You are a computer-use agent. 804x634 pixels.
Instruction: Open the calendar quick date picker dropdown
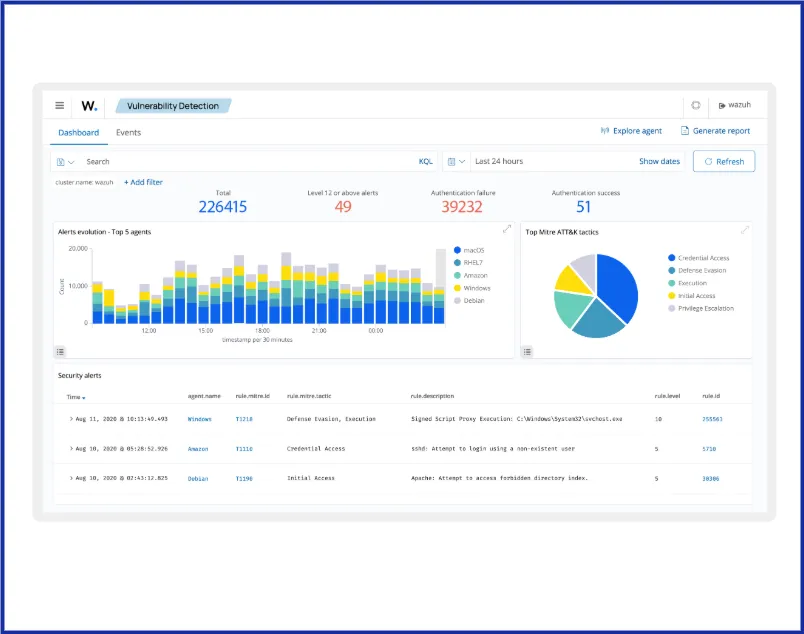coord(457,161)
